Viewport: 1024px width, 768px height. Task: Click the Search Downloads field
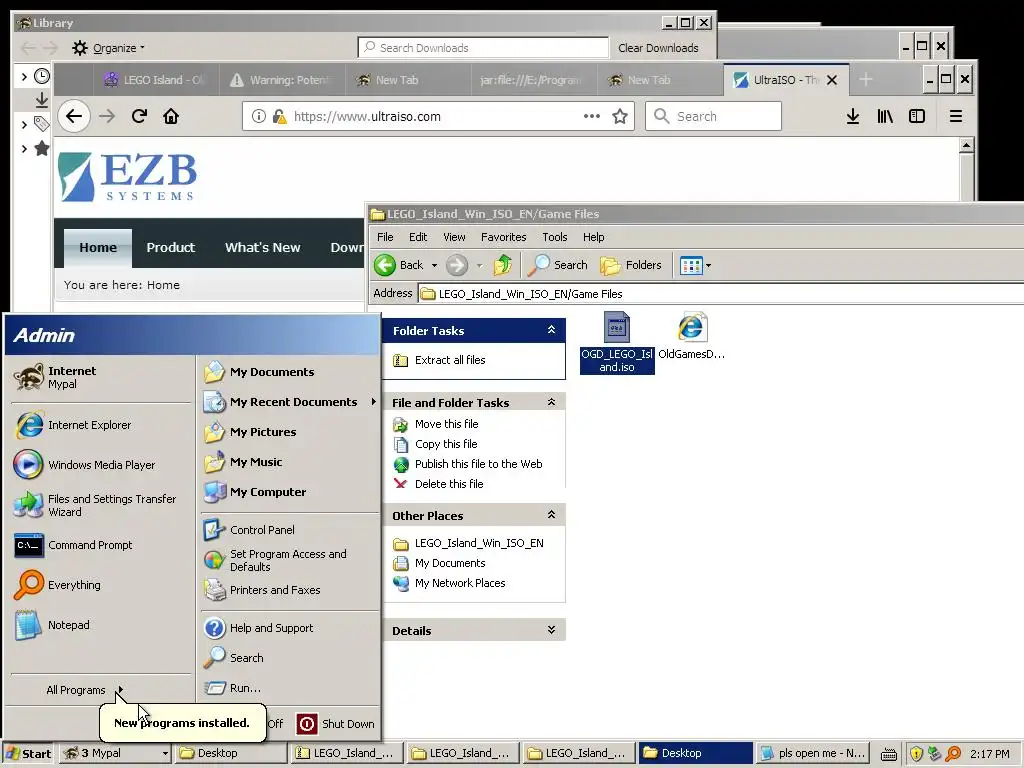click(483, 48)
